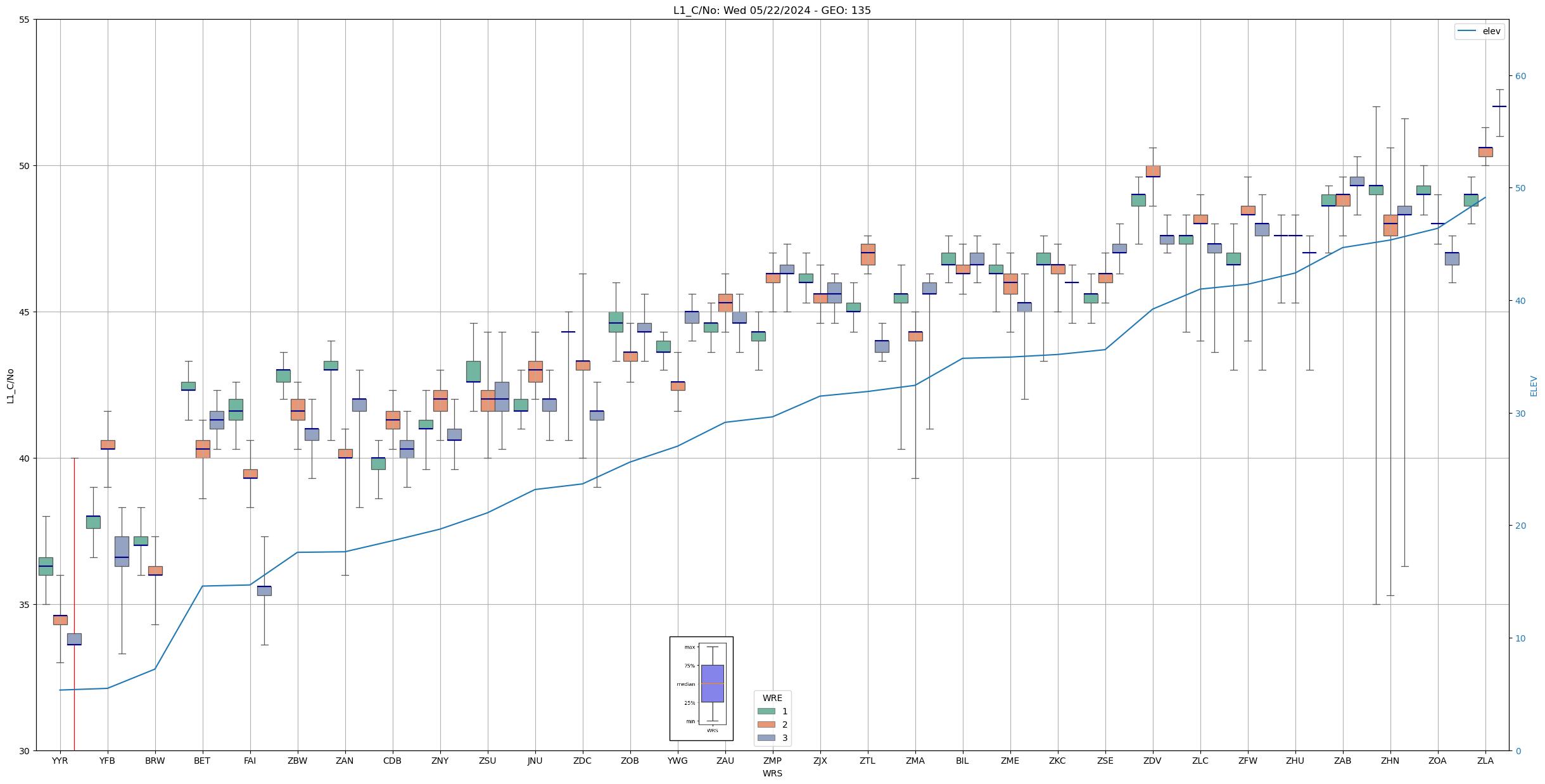
Task: Click the orange WRE 2 legend swatch
Action: point(766,724)
